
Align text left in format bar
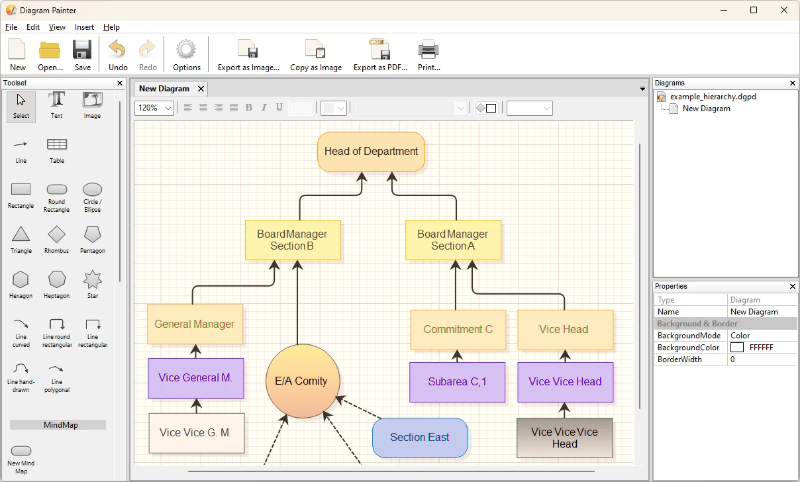click(x=188, y=108)
